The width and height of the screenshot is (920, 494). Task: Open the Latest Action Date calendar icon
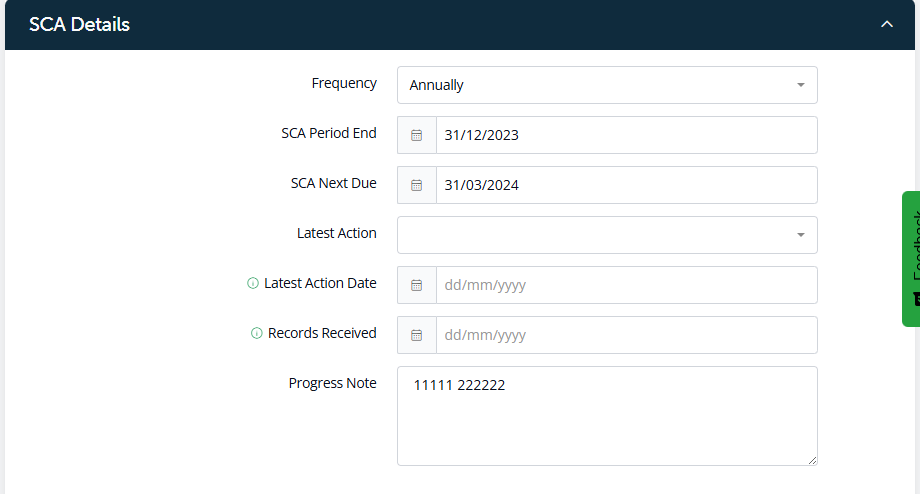click(417, 285)
